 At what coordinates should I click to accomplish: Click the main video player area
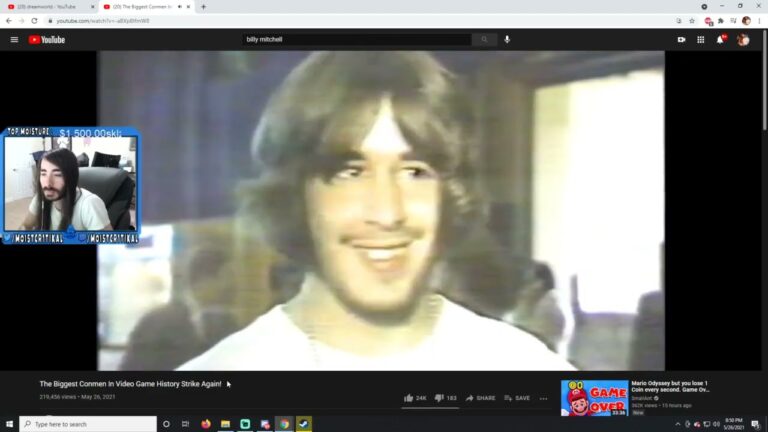pyautogui.click(x=381, y=211)
